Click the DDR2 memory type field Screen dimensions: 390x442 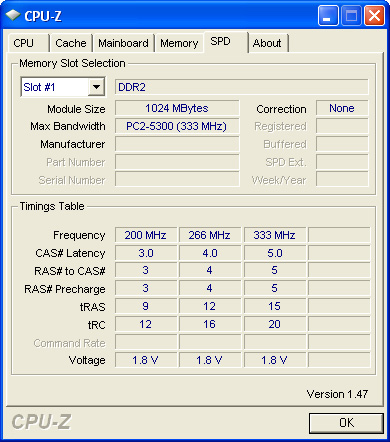(242, 87)
